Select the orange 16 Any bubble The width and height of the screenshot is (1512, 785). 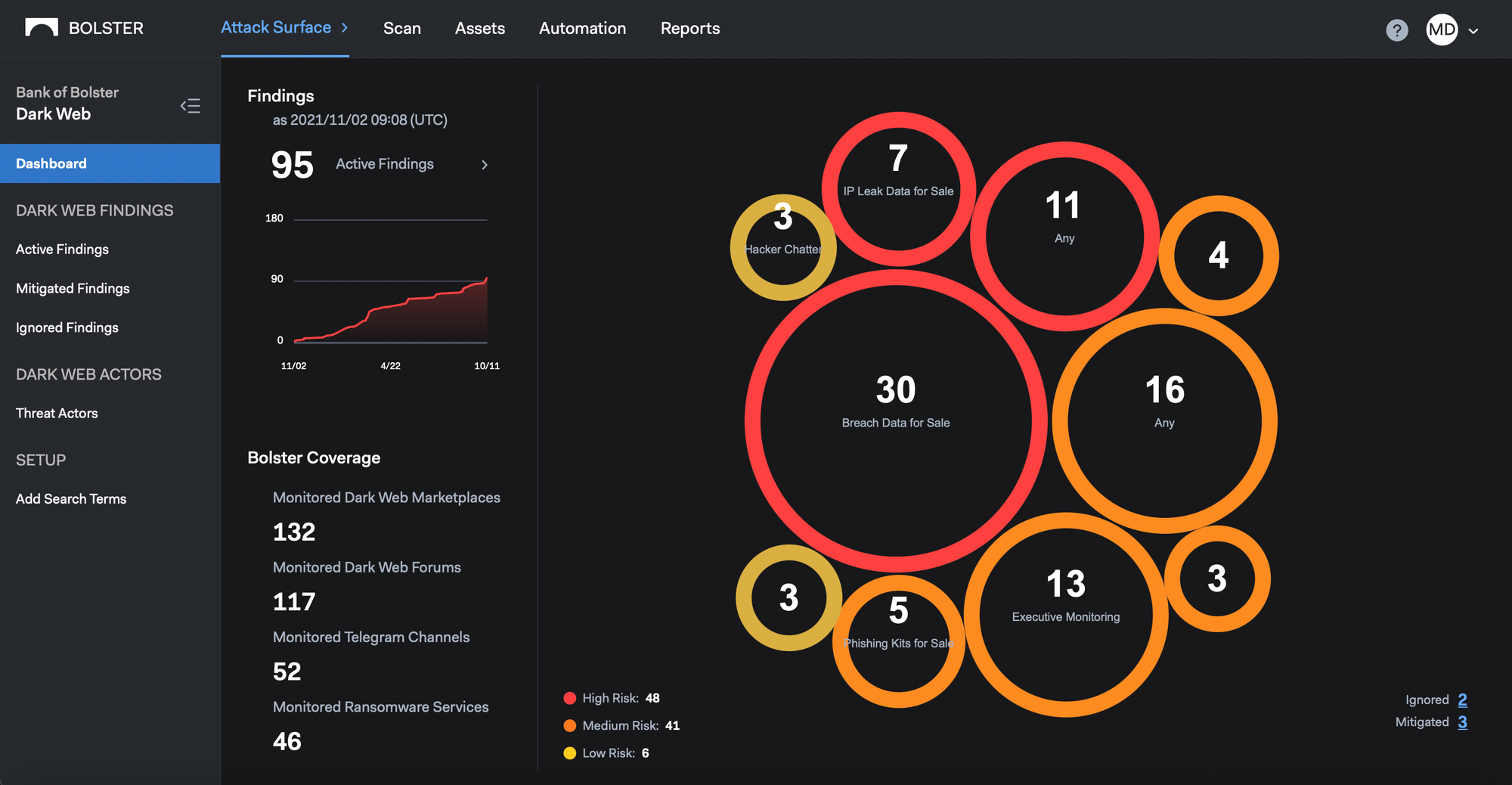(1164, 420)
